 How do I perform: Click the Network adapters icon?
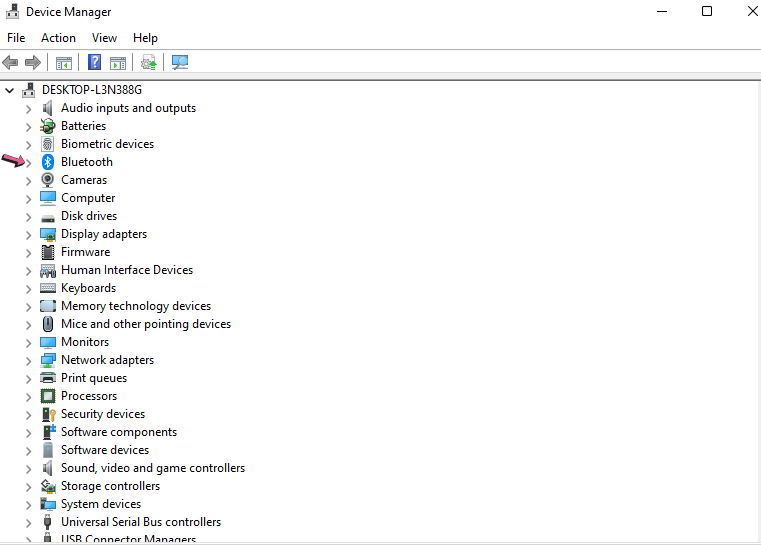[48, 360]
